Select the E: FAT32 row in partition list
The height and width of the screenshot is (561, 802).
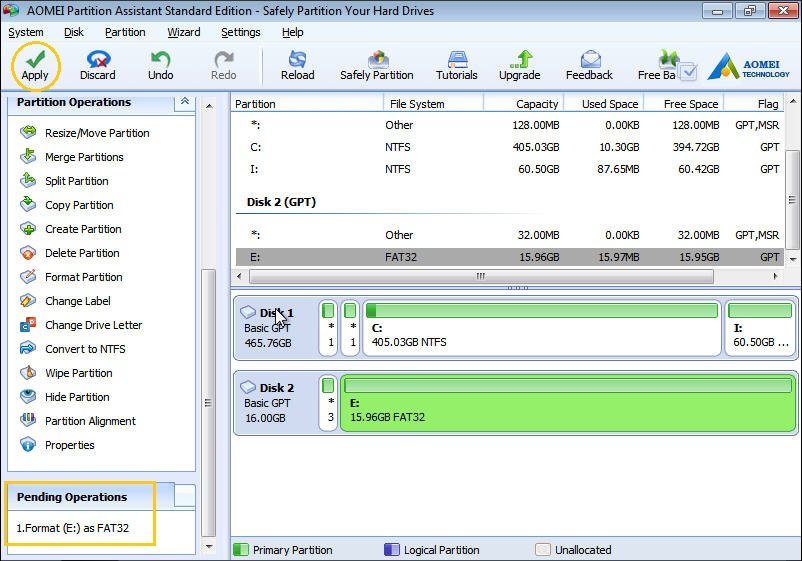[509, 257]
